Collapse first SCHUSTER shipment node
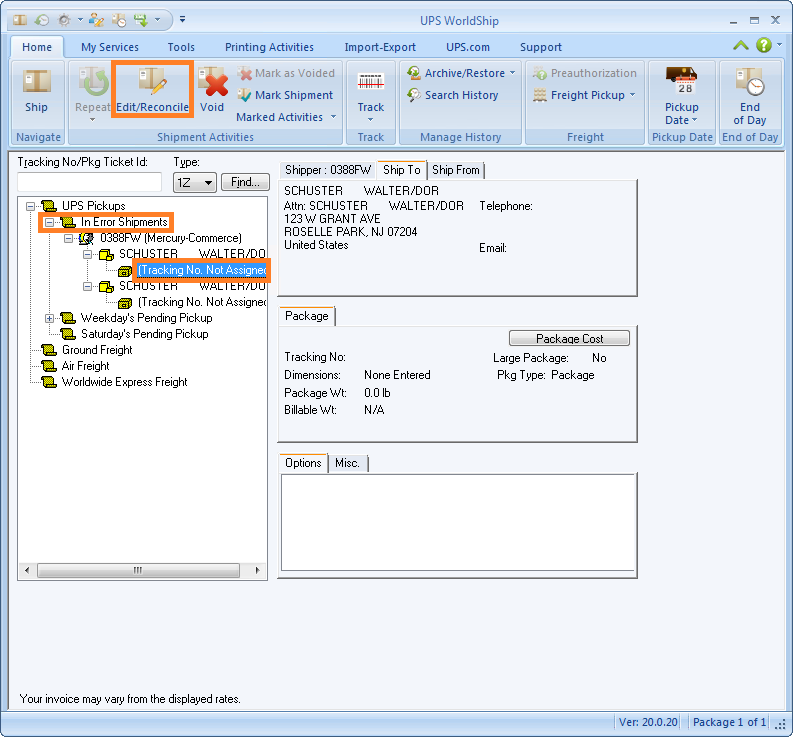The width and height of the screenshot is (793, 737). tap(87, 254)
